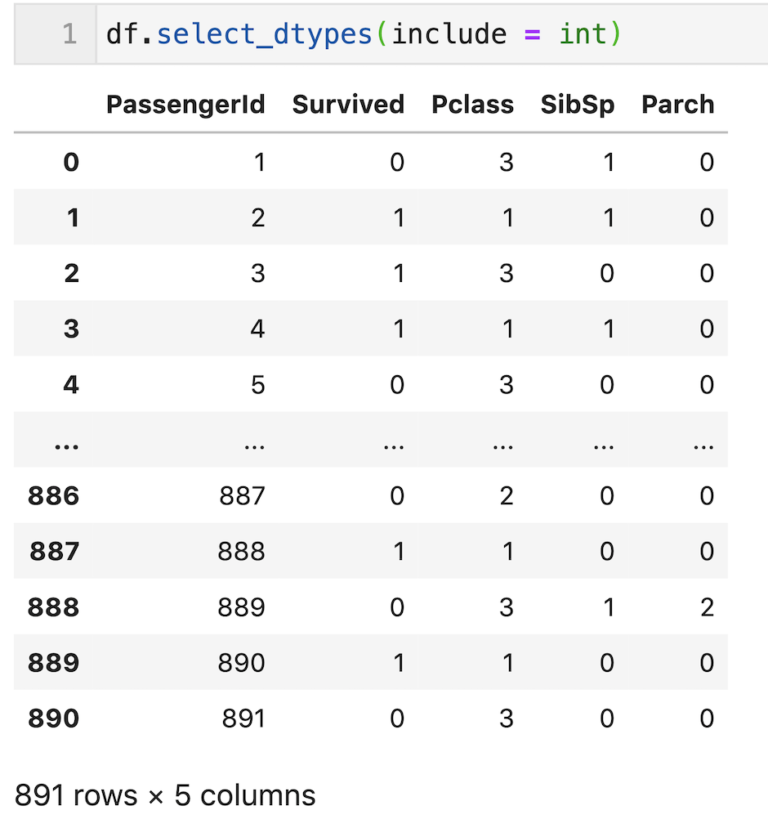Click the PassengerId column header

click(x=185, y=105)
